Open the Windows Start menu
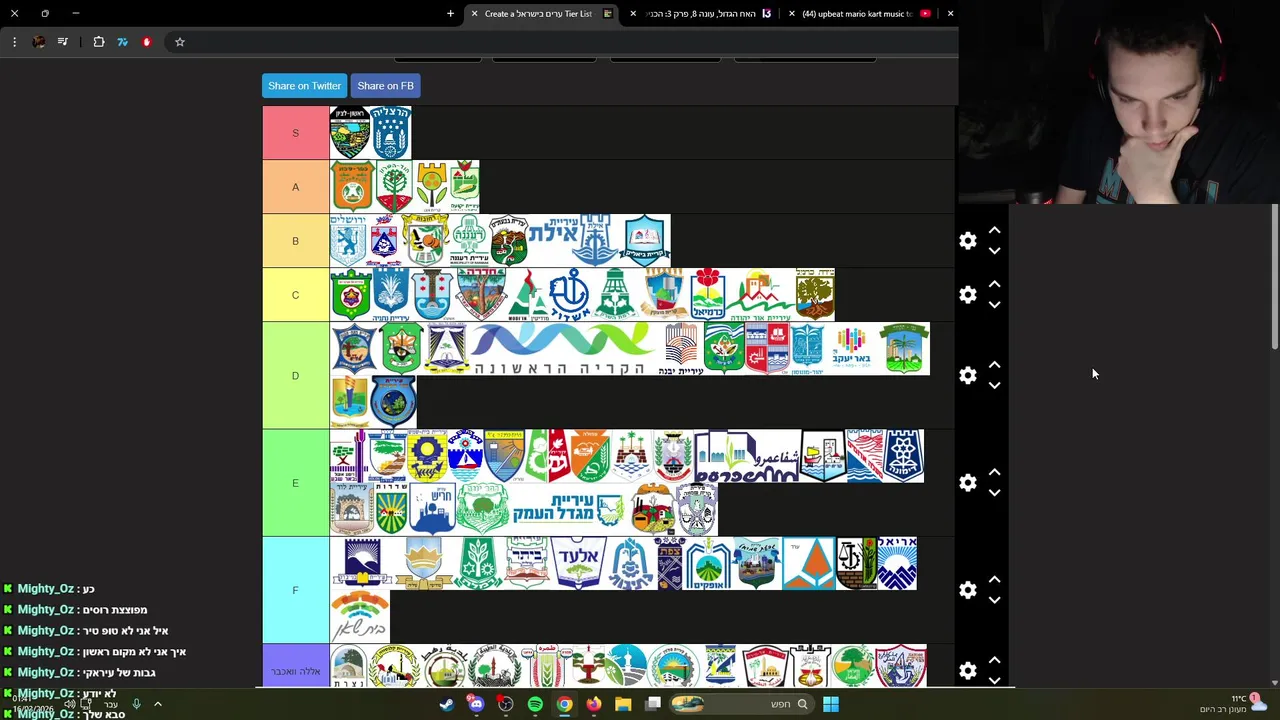Viewport: 1280px width, 720px height. pyautogui.click(x=831, y=704)
